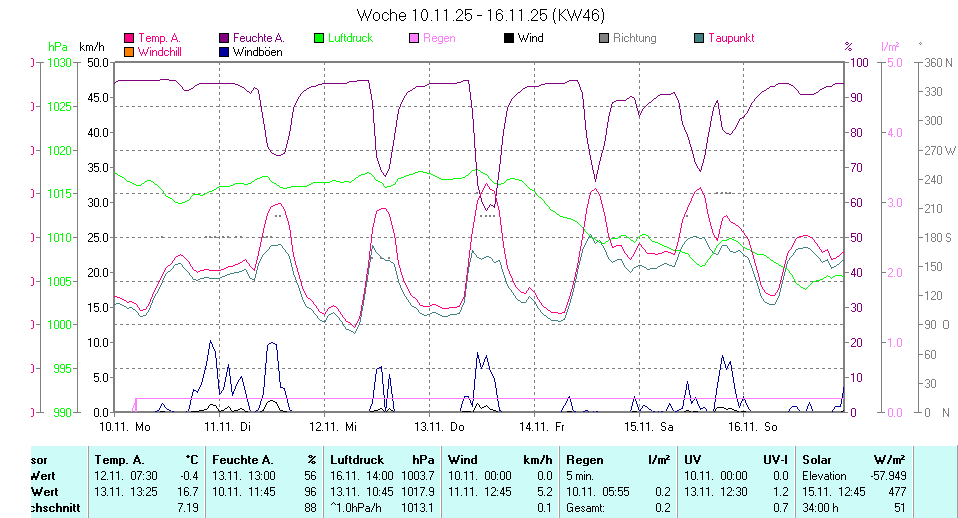Click the orange Windchill legend swatch
This screenshot has height=518, width=958.
(129, 51)
